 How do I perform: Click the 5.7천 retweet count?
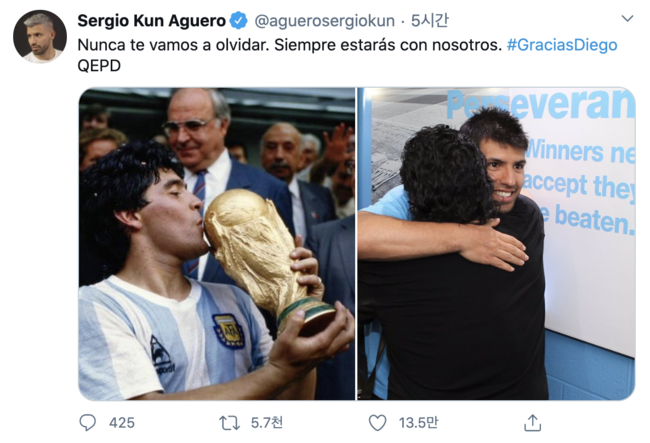coord(267,423)
